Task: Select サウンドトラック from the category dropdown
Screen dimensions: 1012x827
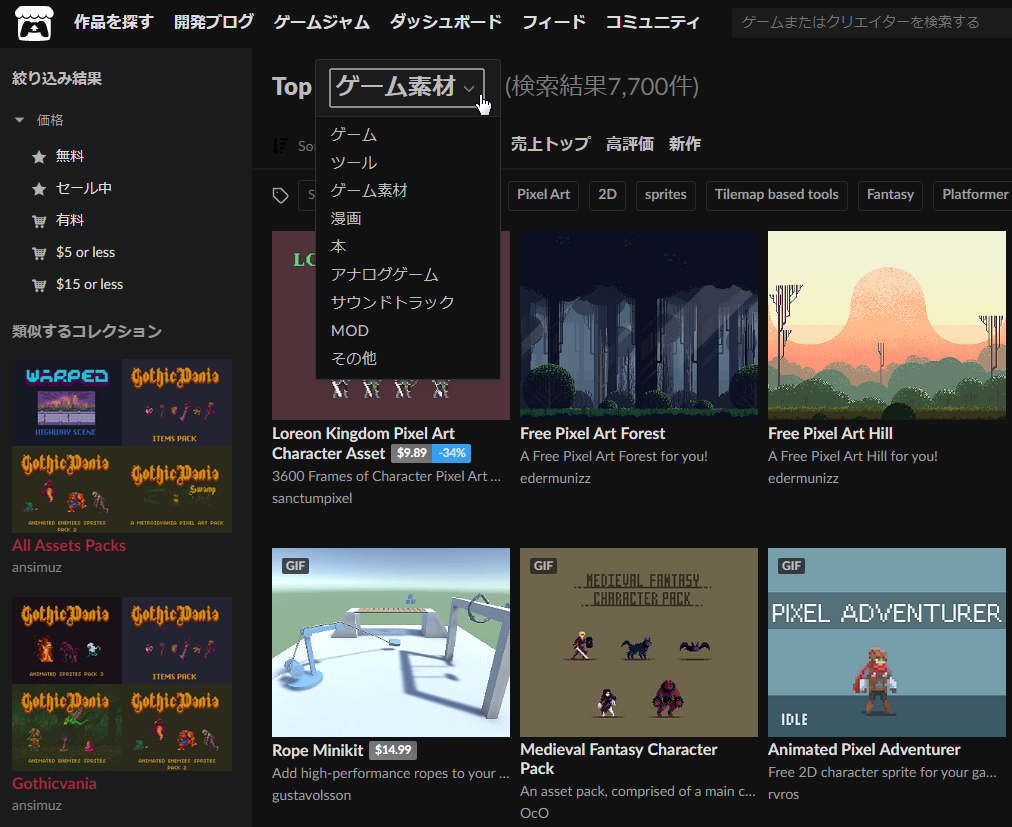Action: click(393, 302)
